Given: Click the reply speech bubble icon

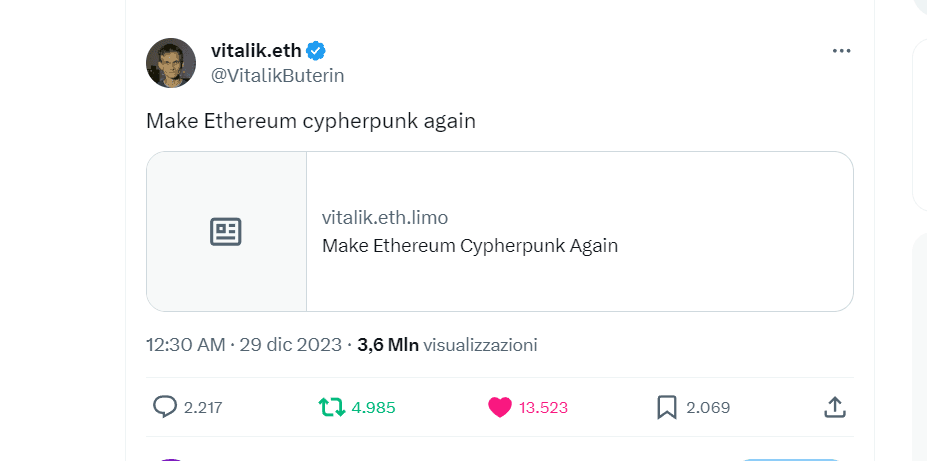Looking at the screenshot, I should point(165,407).
